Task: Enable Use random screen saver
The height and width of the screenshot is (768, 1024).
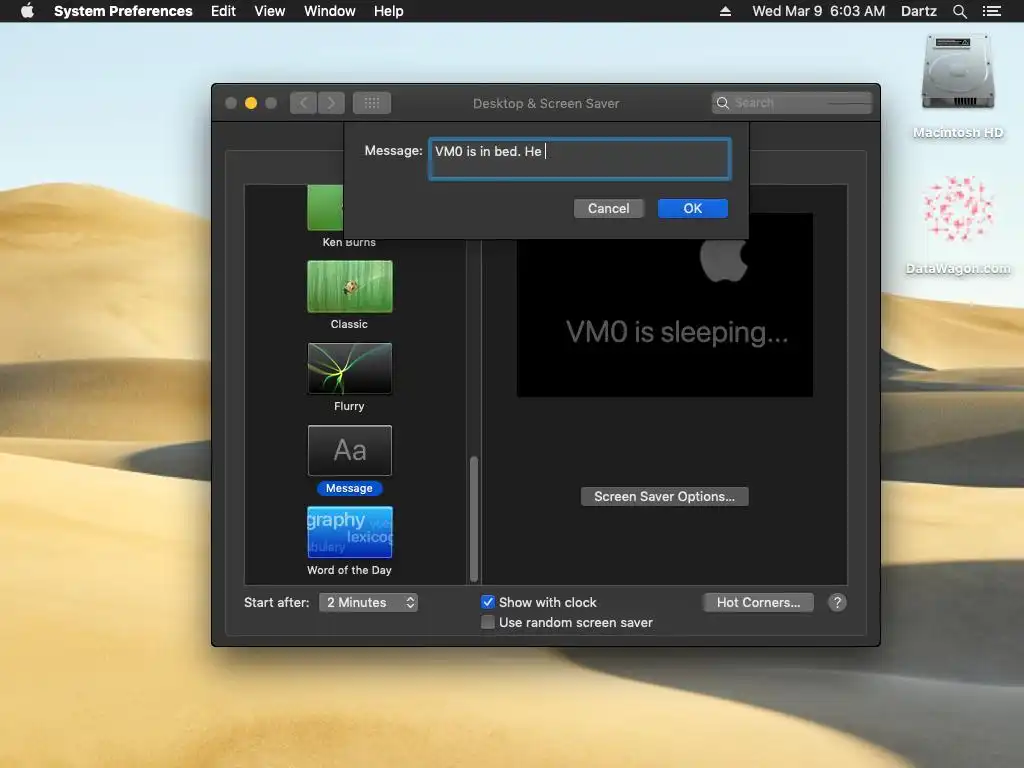Action: coord(488,622)
